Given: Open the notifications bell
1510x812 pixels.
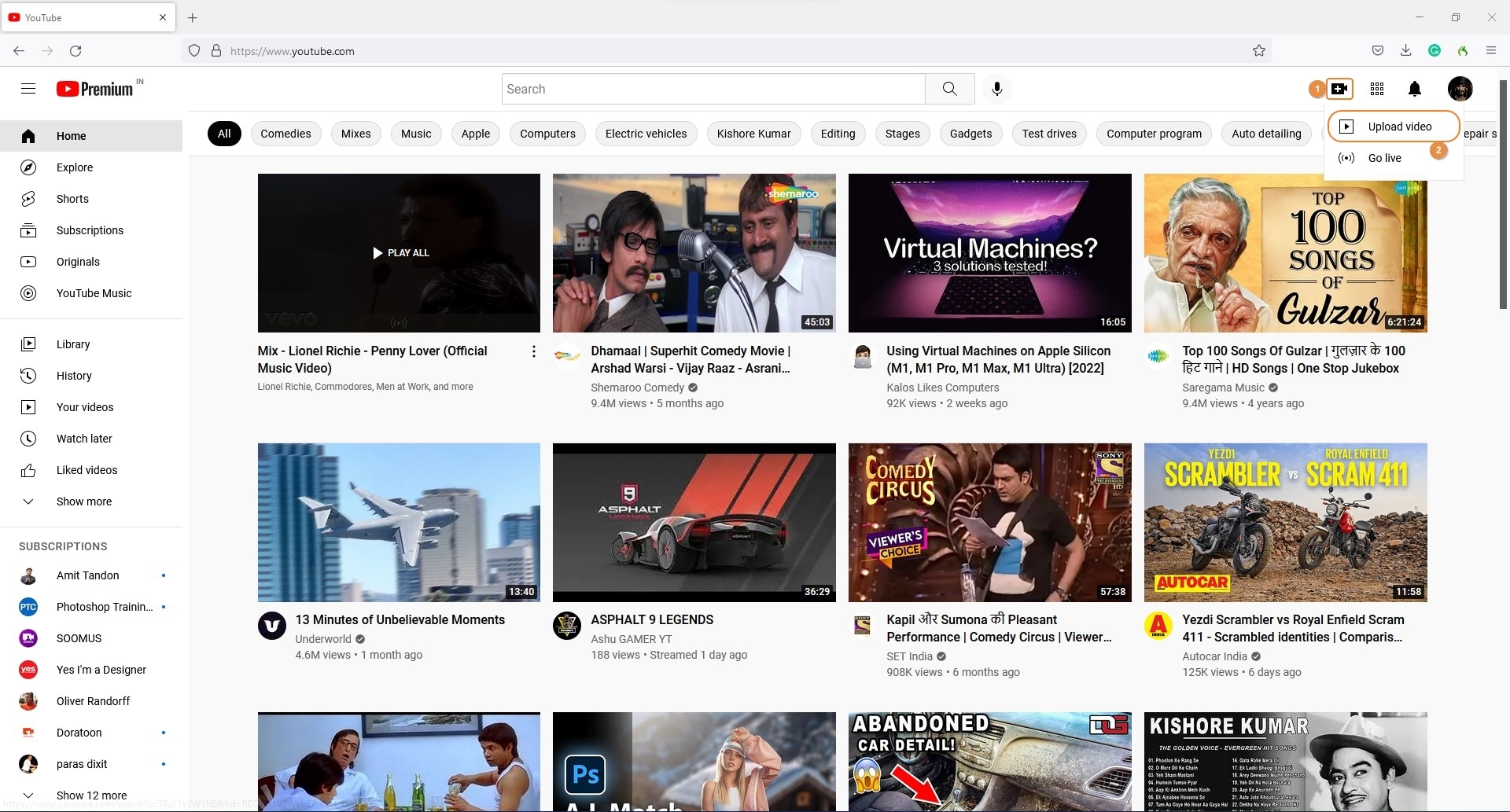Looking at the screenshot, I should coord(1415,89).
